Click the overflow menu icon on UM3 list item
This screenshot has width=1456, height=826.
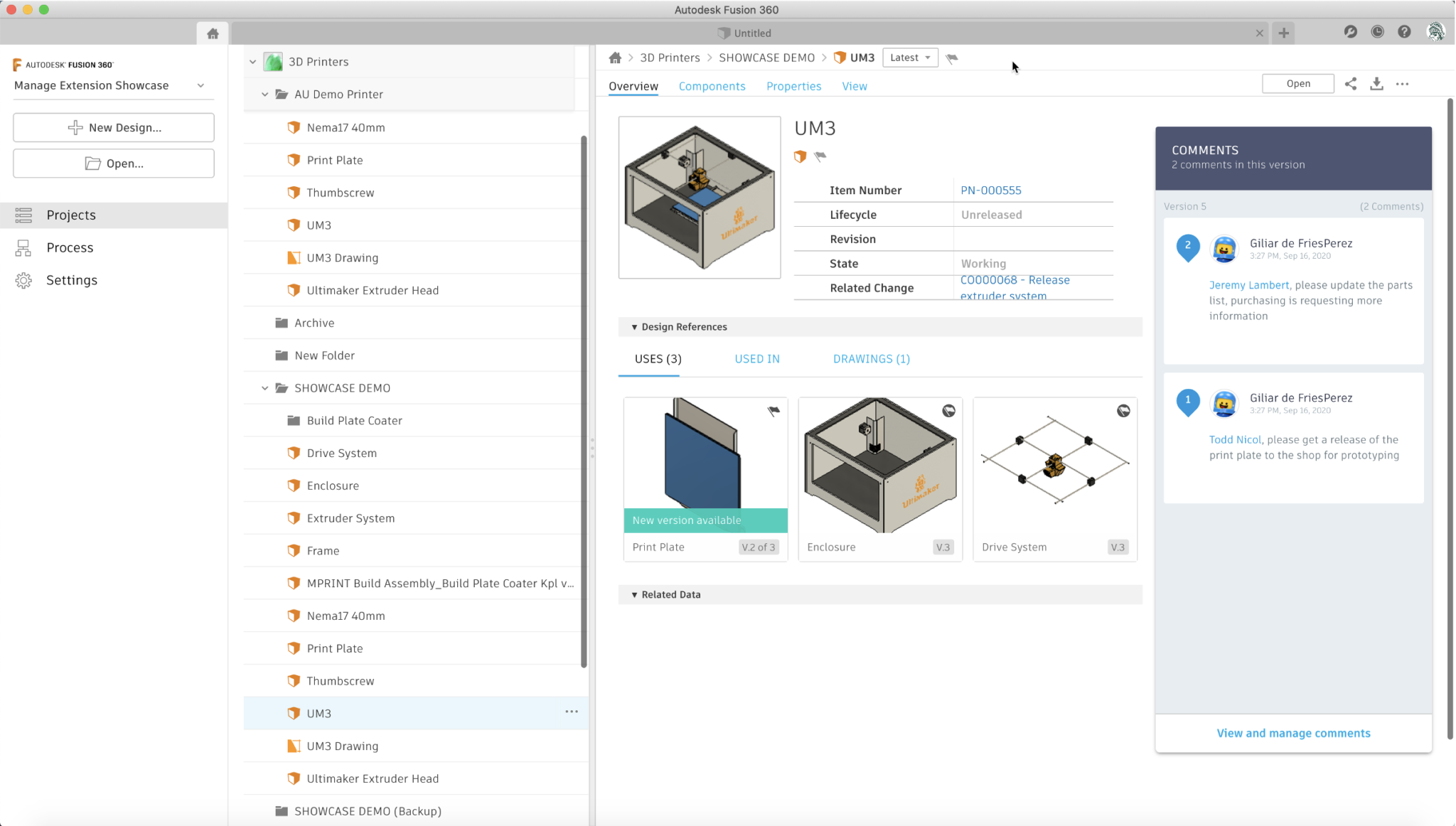[571, 712]
